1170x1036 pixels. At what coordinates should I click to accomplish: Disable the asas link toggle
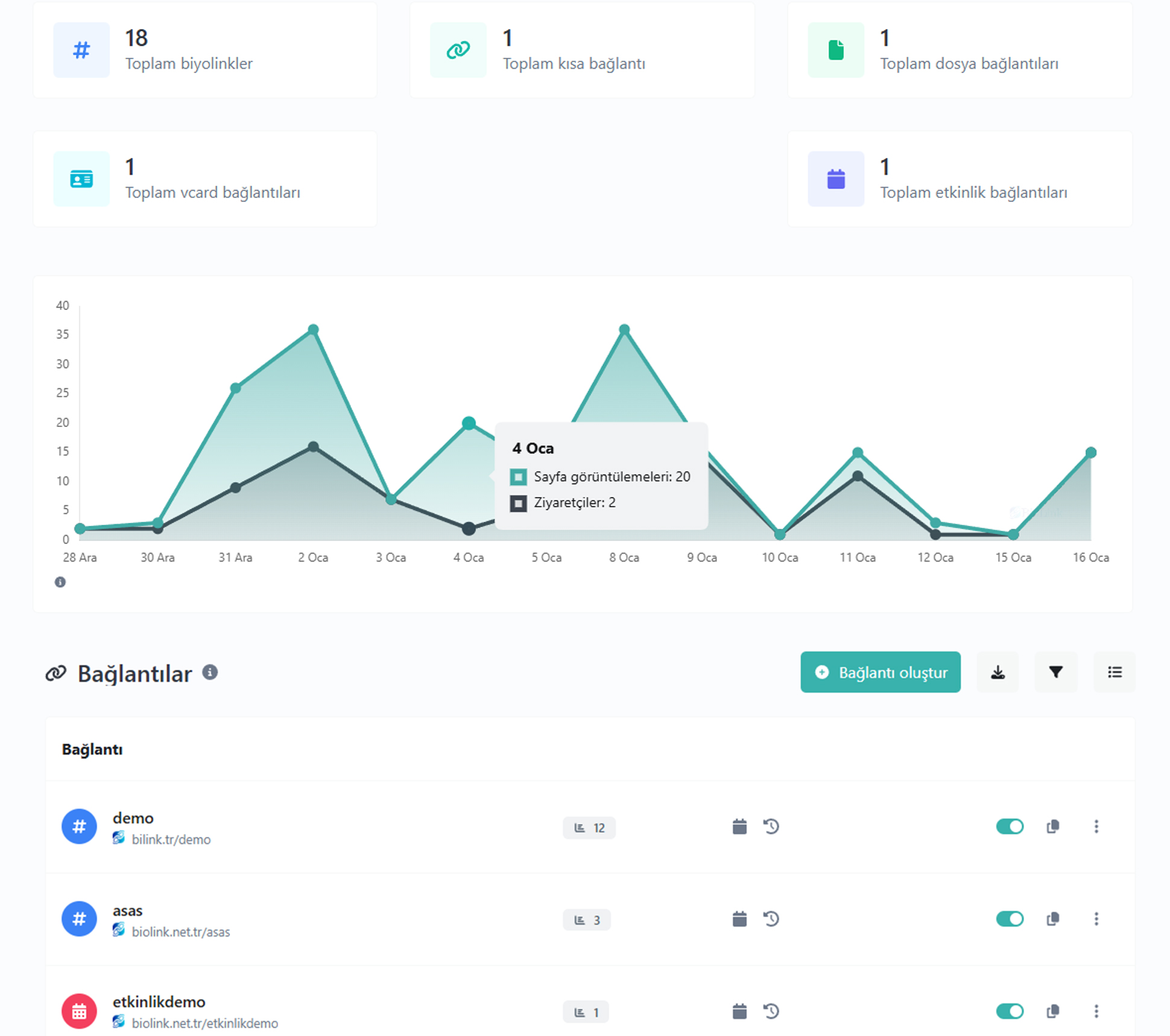click(1010, 918)
